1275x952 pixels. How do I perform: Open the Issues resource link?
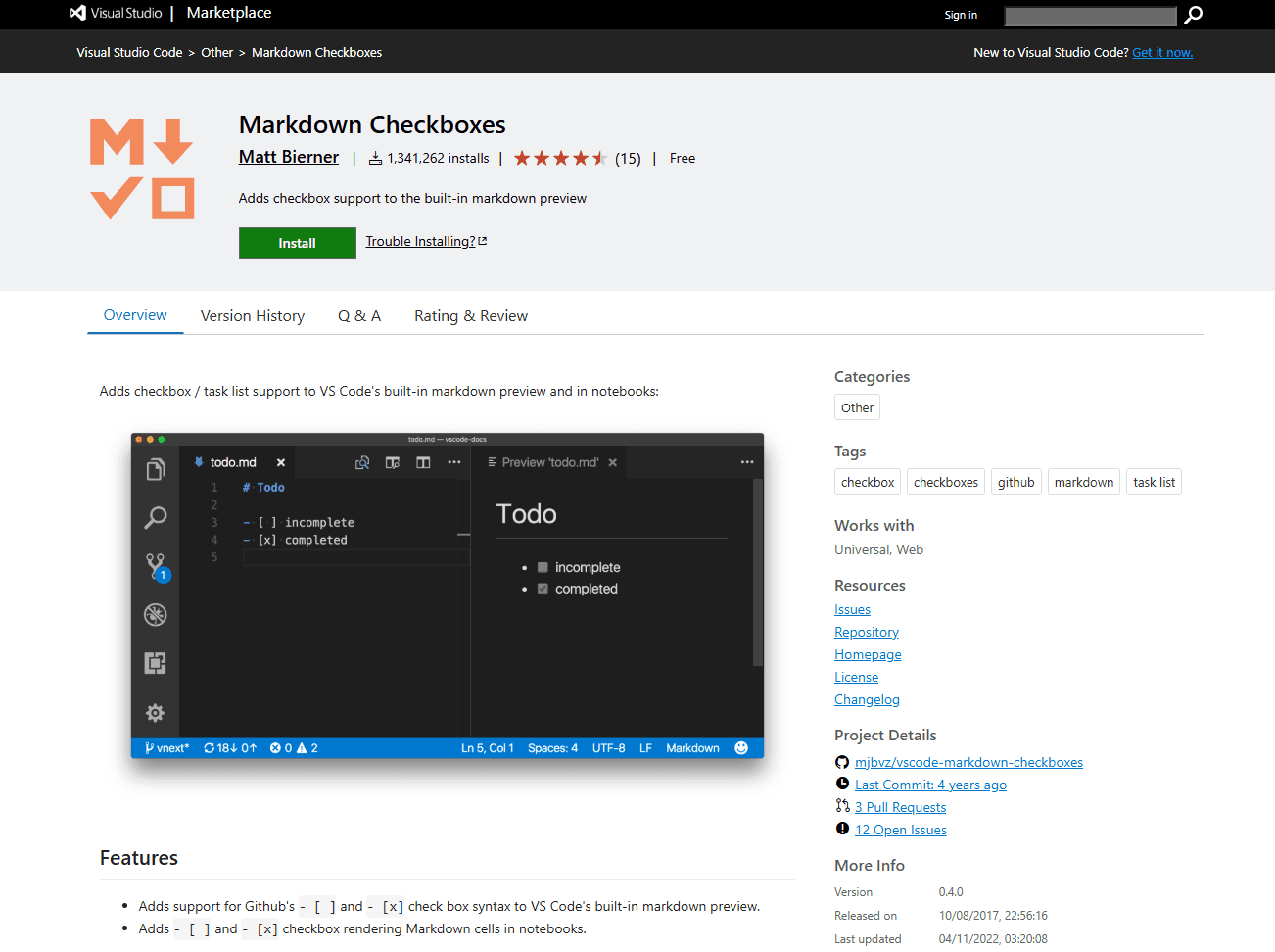pos(852,610)
